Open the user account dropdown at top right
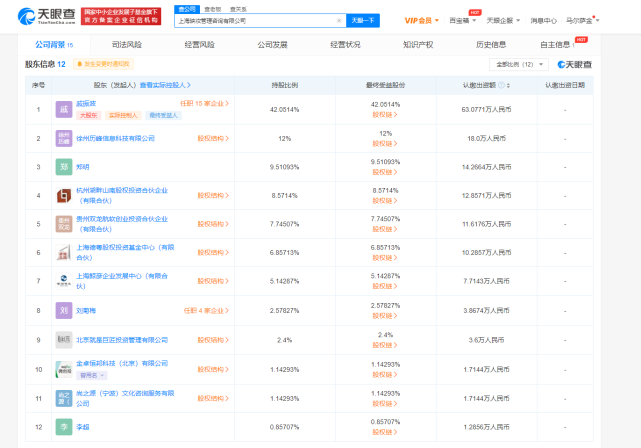This screenshot has height=448, width=641. coord(582,20)
